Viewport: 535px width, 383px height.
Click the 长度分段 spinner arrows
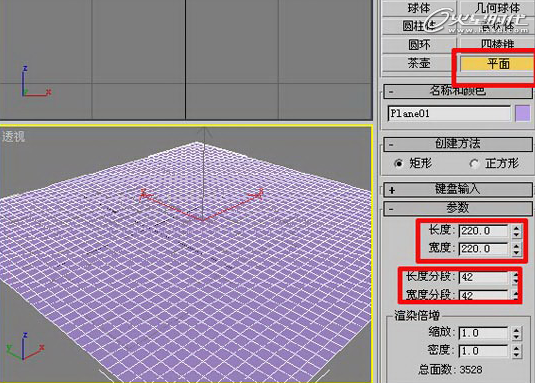[516, 278]
